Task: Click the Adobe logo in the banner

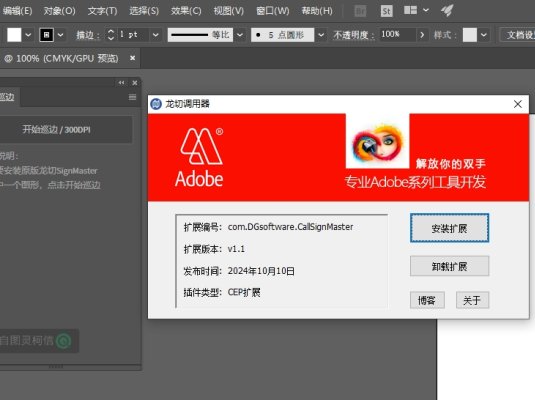Action: click(x=200, y=158)
